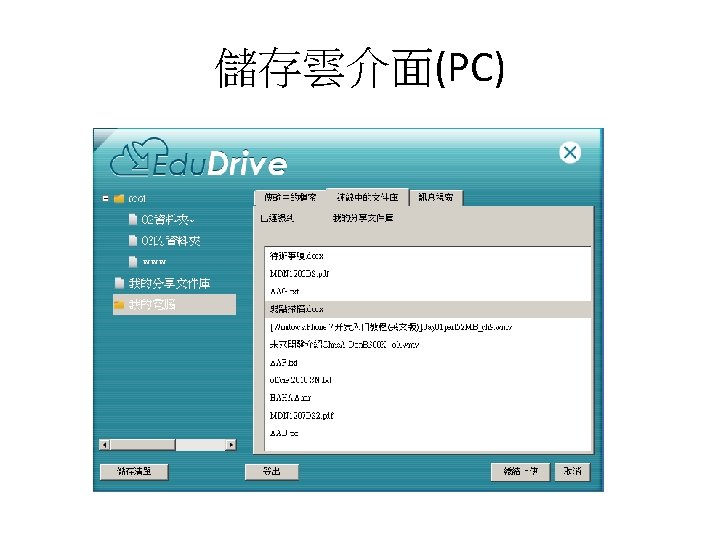Viewport: 720px width, 540px height.
Task: Click the 我的分享文件庫 file icon in sidebar
Action: (x=119, y=283)
